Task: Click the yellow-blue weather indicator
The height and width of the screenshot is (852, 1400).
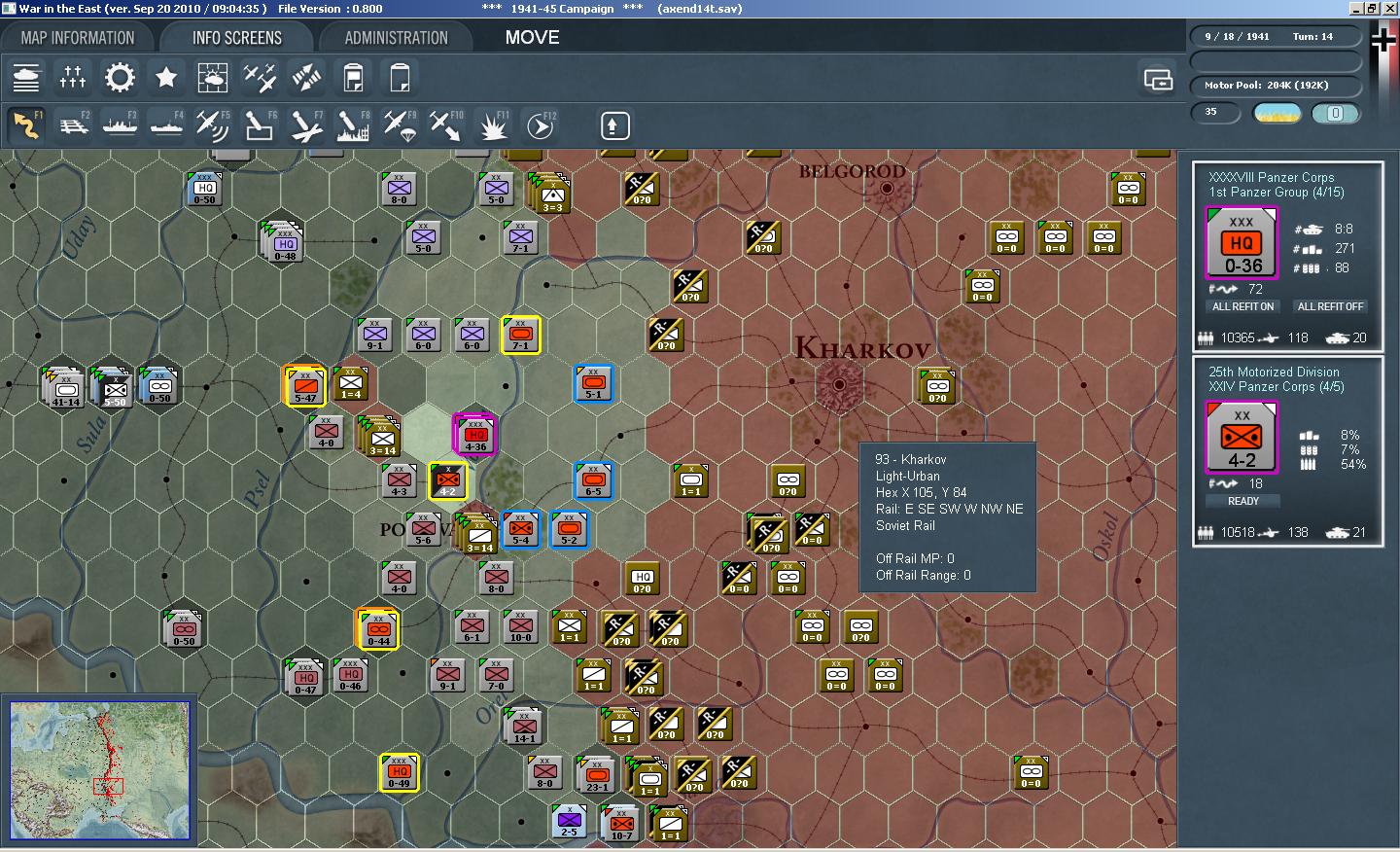Action: pyautogui.click(x=1277, y=114)
